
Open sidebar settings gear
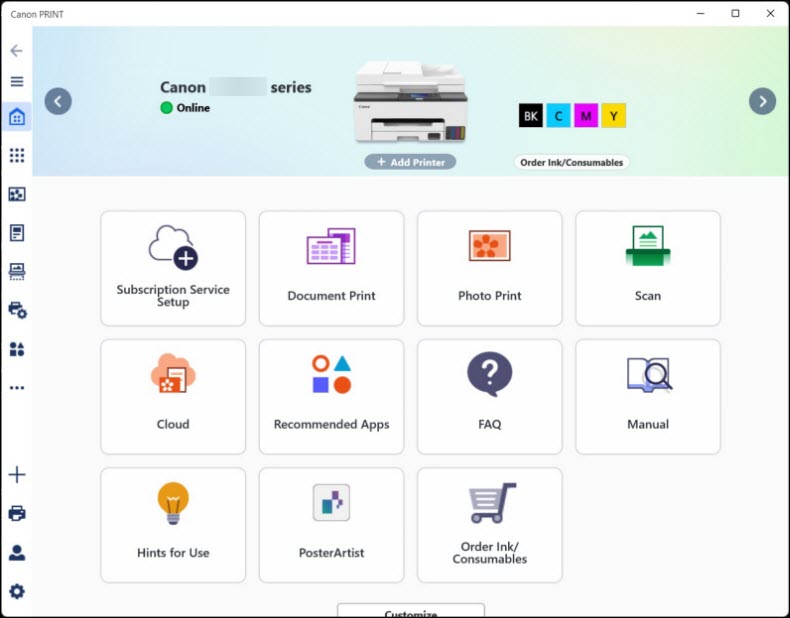click(x=17, y=591)
